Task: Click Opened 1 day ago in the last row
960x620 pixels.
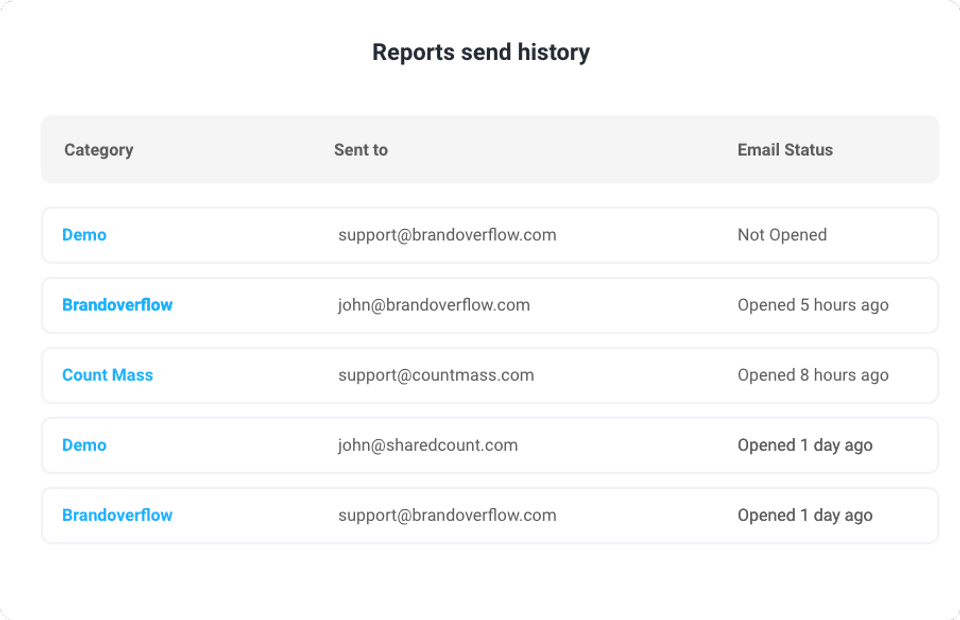Action: click(805, 515)
